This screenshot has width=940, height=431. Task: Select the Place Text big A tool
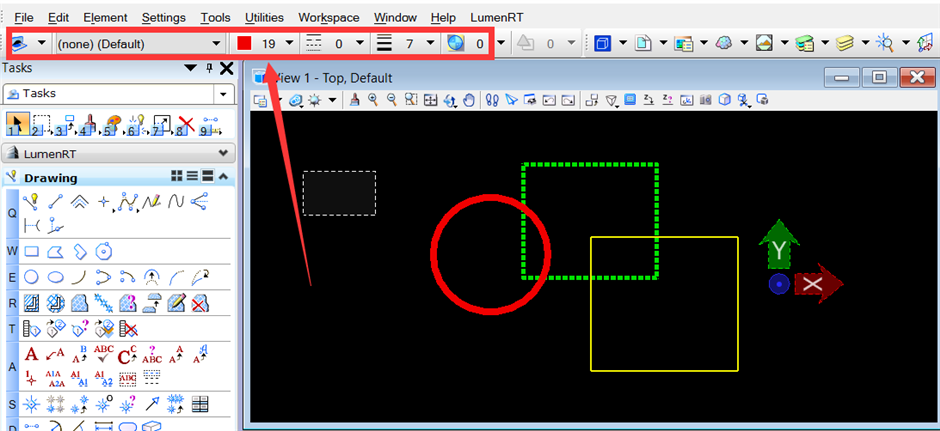pyautogui.click(x=32, y=354)
